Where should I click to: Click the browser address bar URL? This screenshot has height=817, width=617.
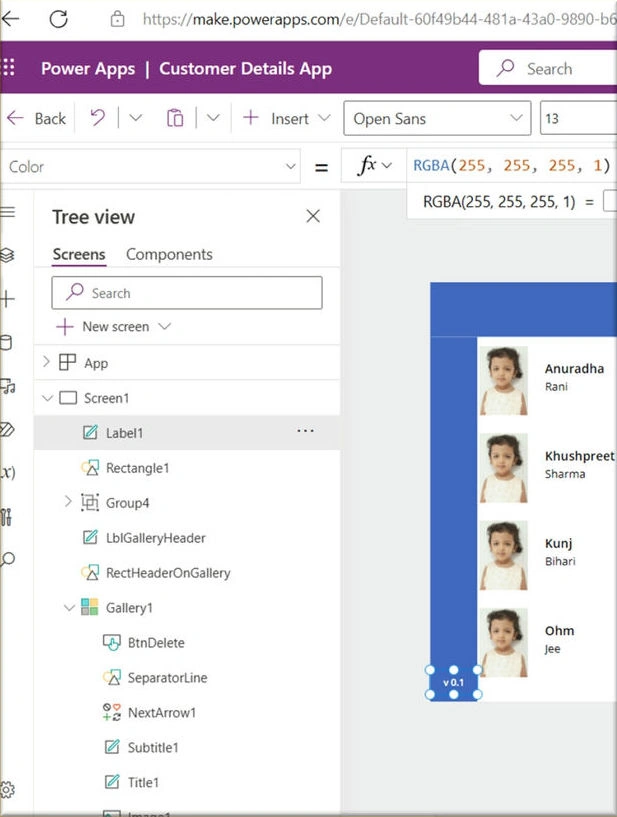coord(379,19)
